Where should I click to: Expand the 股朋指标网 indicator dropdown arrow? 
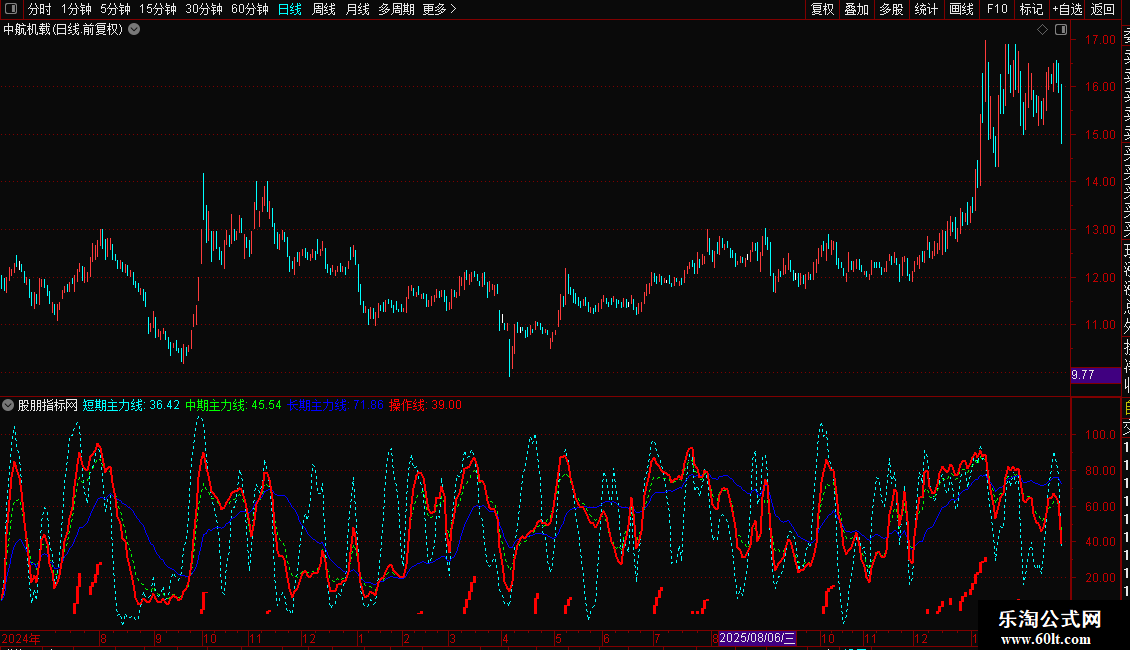point(9,406)
